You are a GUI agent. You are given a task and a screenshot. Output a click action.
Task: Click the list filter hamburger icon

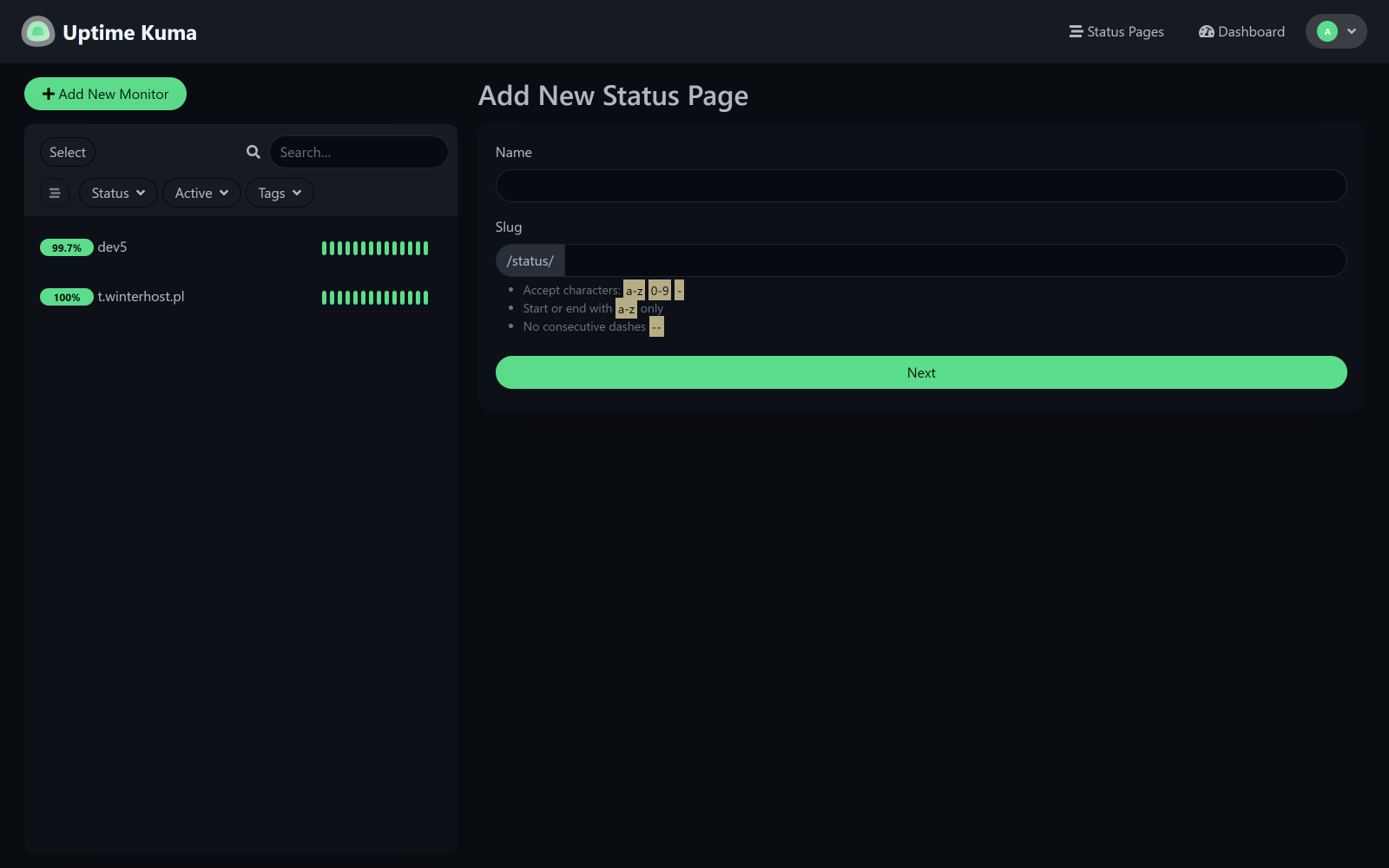tap(55, 193)
